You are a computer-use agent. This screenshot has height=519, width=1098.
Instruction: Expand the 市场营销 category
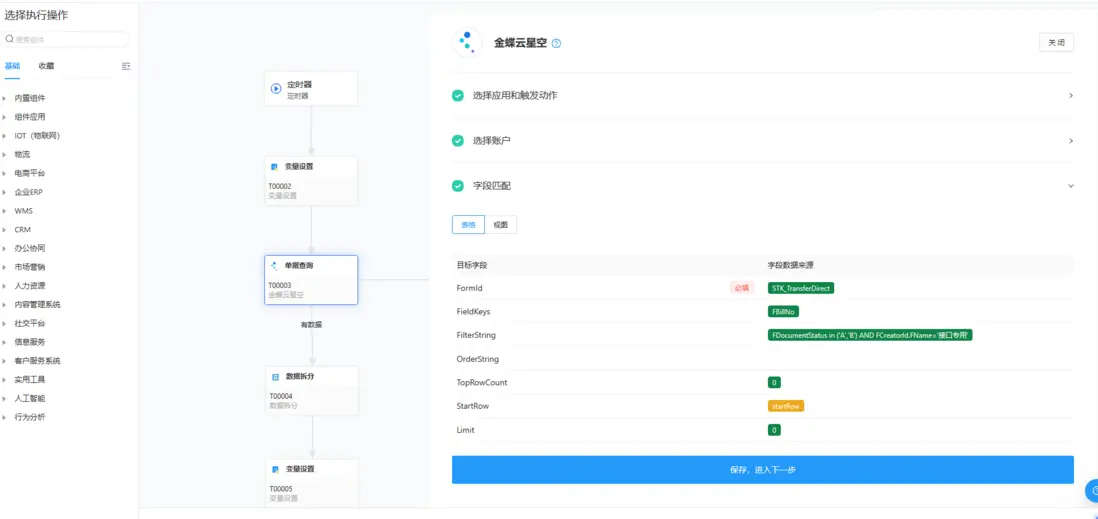(x=4, y=267)
